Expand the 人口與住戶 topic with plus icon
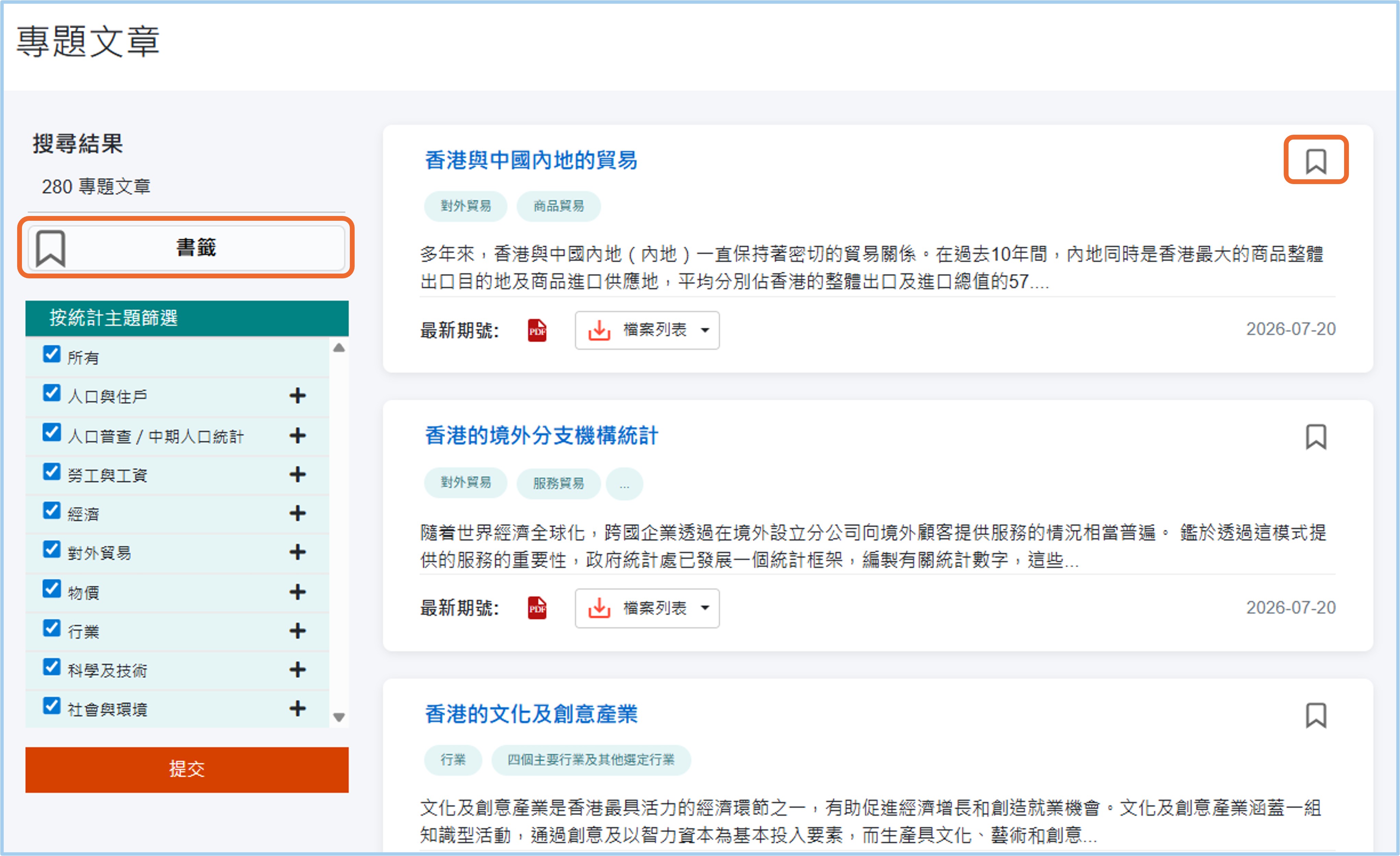 (297, 395)
